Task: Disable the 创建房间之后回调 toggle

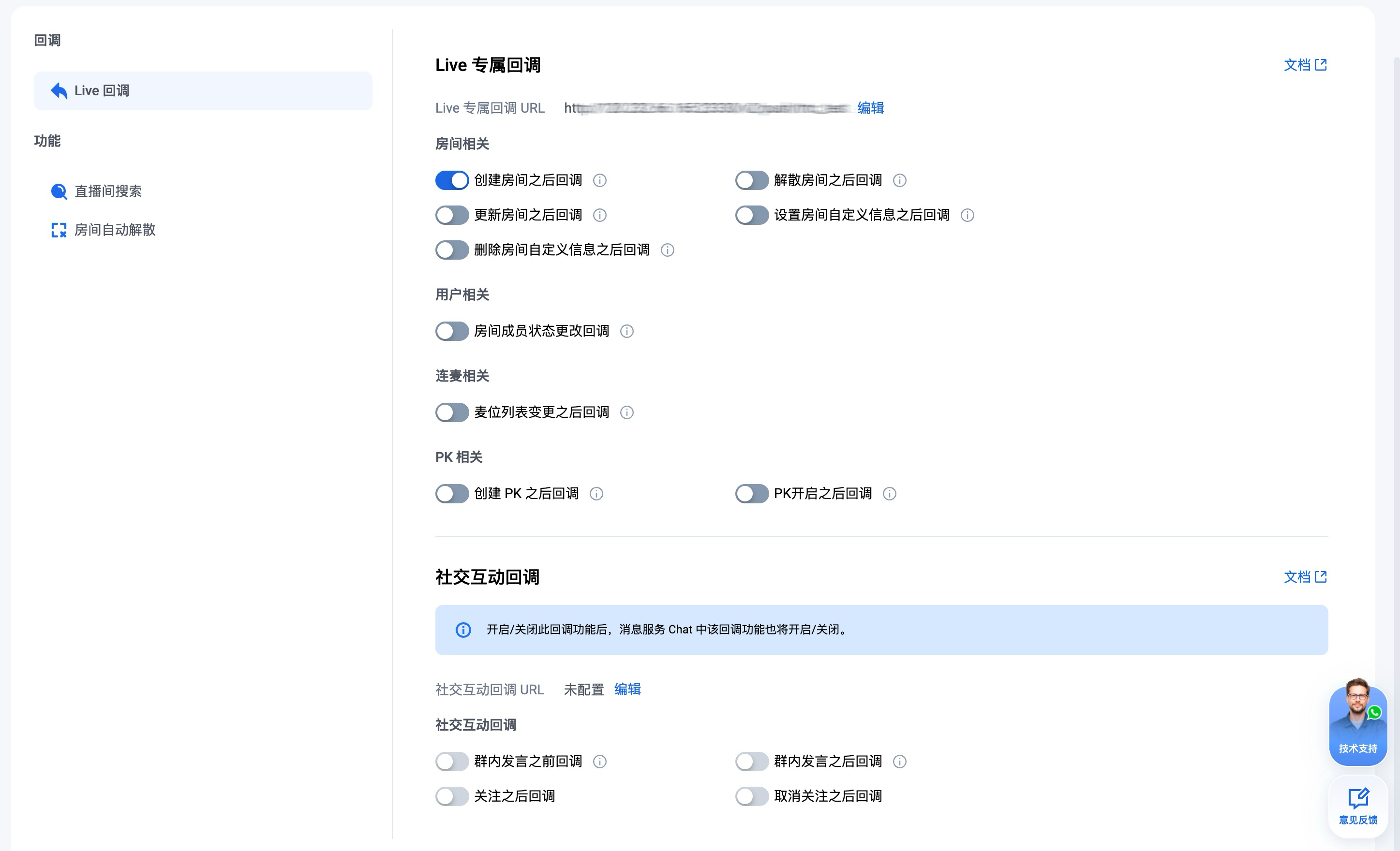Action: pos(452,181)
